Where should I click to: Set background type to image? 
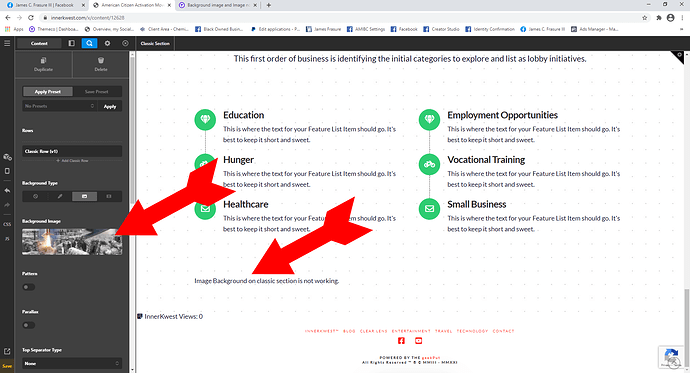coord(84,196)
